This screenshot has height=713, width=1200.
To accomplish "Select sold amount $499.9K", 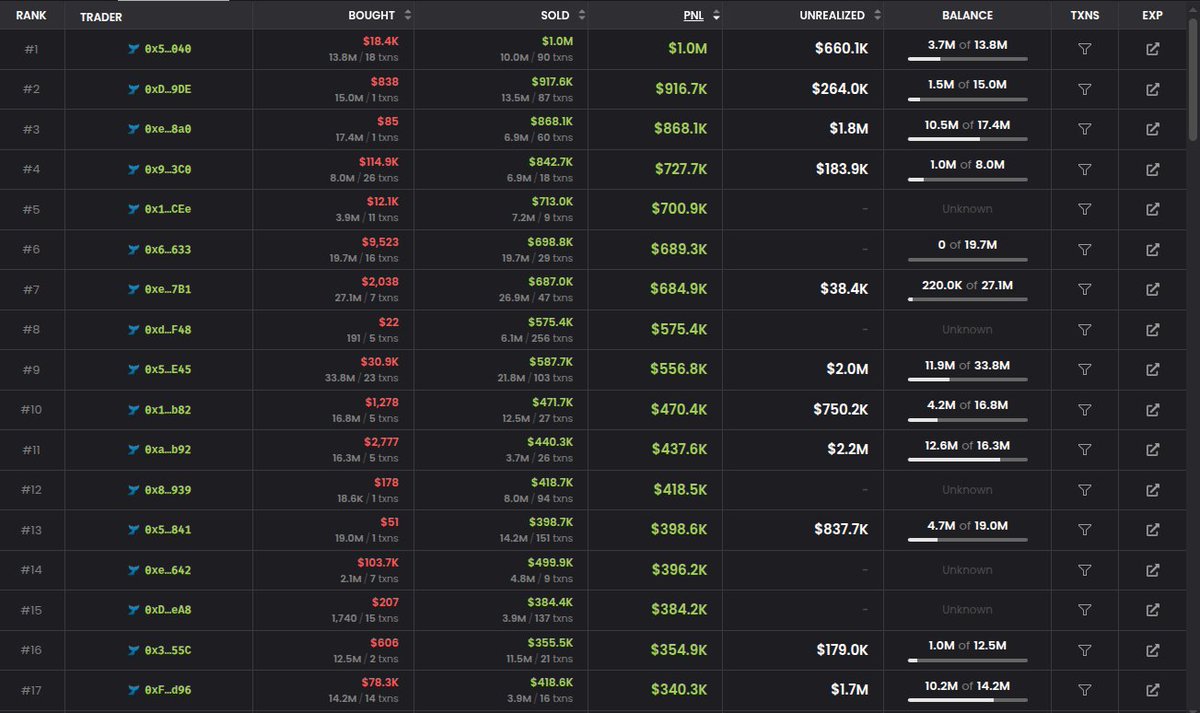I will click(x=551, y=563).
